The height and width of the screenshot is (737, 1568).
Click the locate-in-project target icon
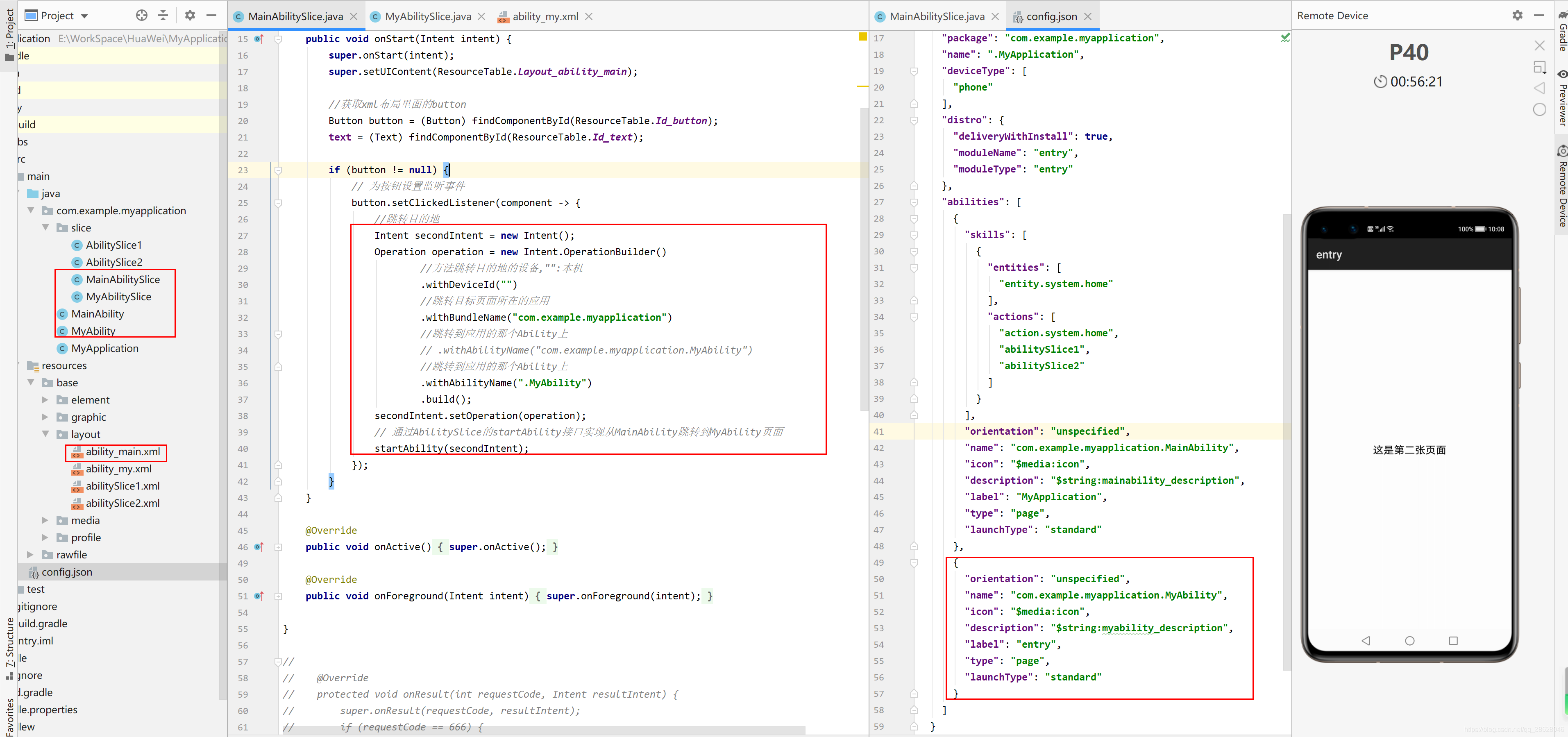click(141, 15)
